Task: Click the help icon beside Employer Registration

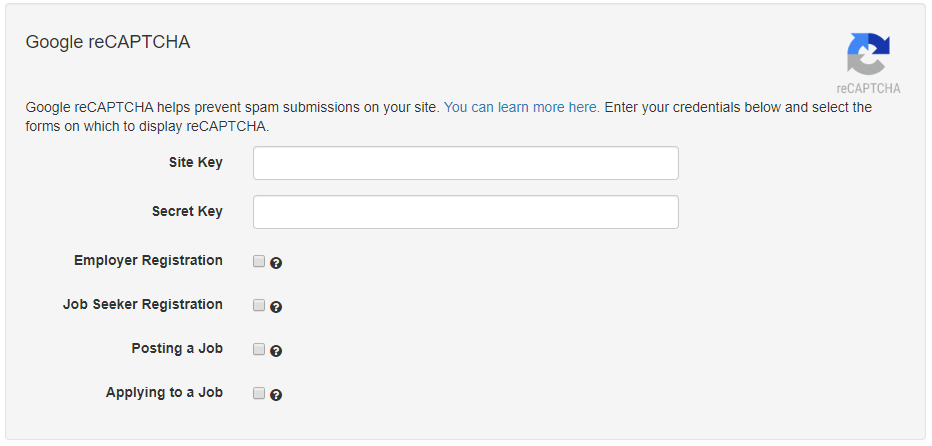Action: coord(276,263)
